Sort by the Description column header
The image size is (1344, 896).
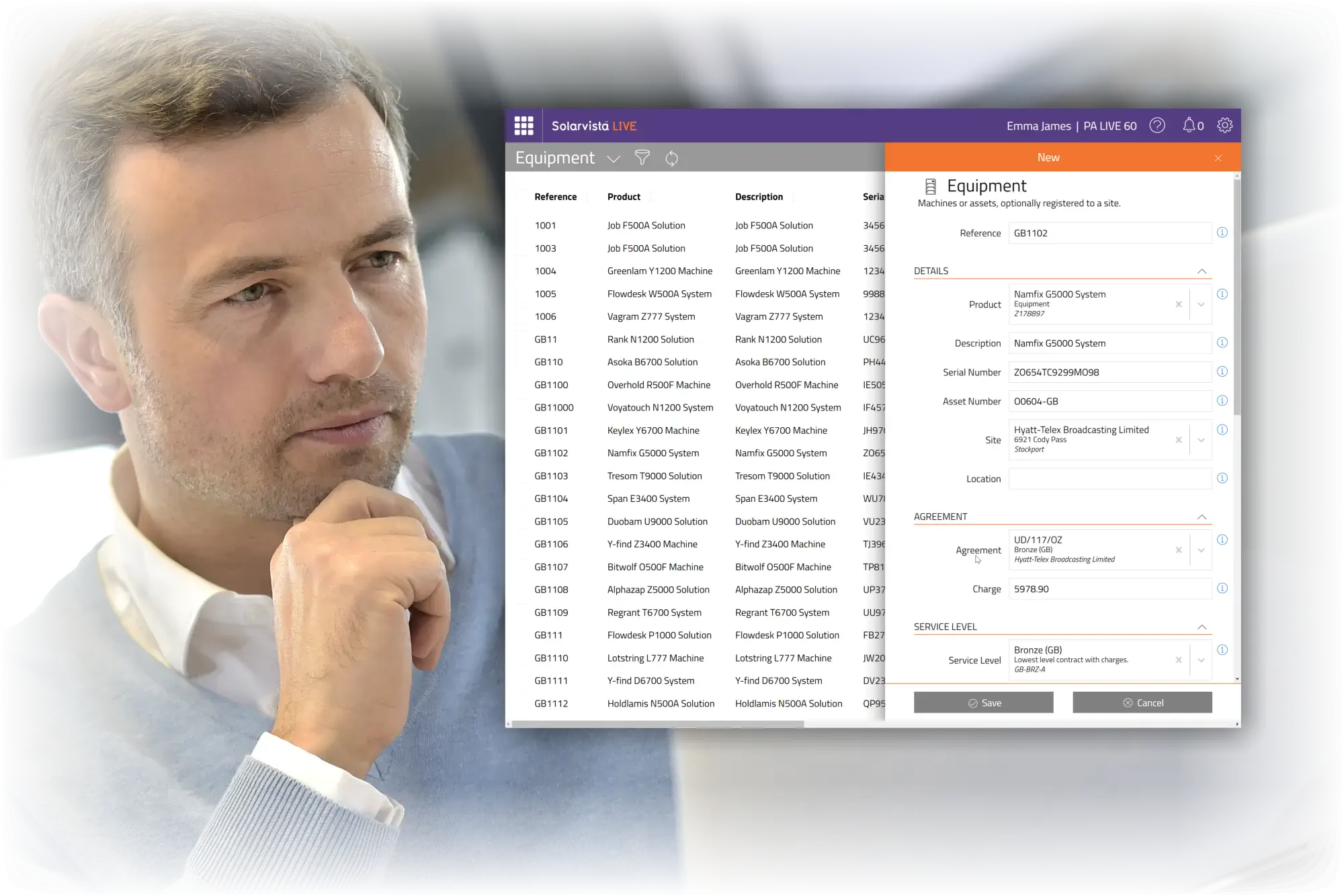[759, 197]
